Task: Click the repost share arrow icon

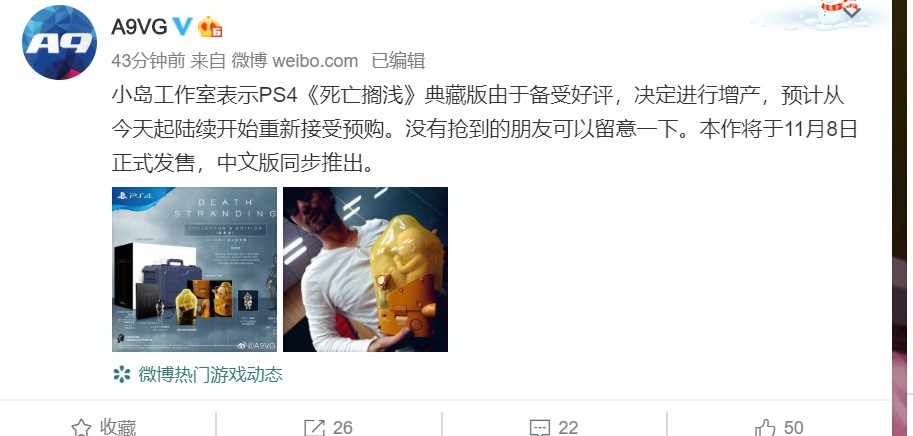Action: [314, 428]
